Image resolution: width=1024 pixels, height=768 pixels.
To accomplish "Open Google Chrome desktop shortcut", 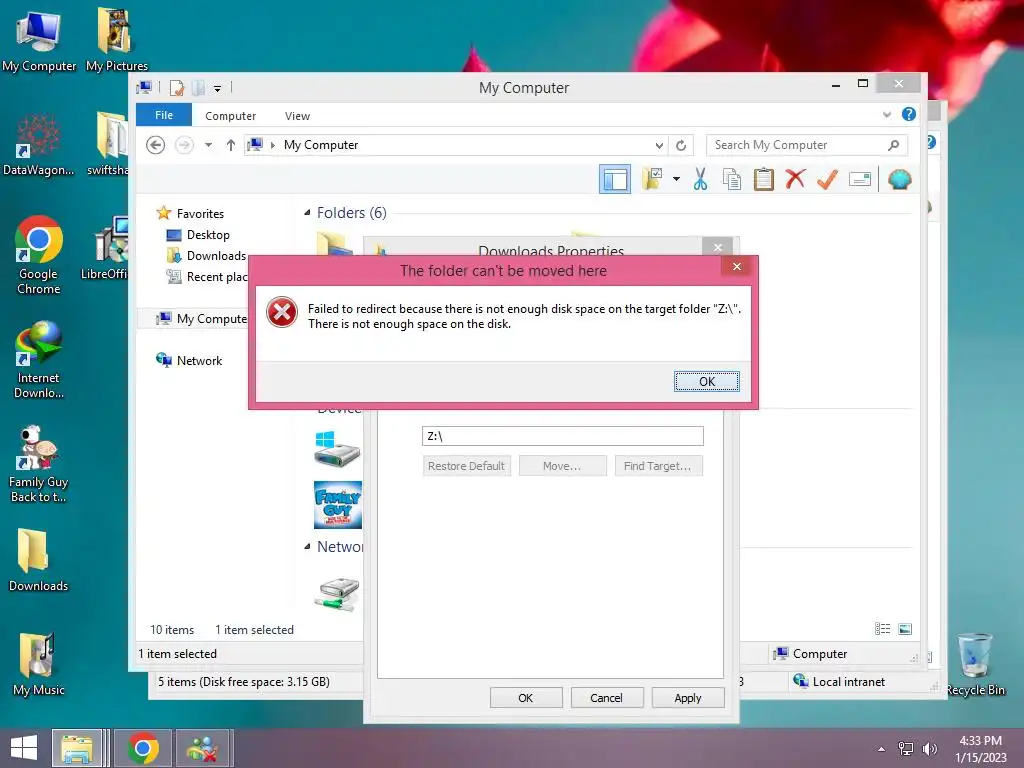I will 39,255.
